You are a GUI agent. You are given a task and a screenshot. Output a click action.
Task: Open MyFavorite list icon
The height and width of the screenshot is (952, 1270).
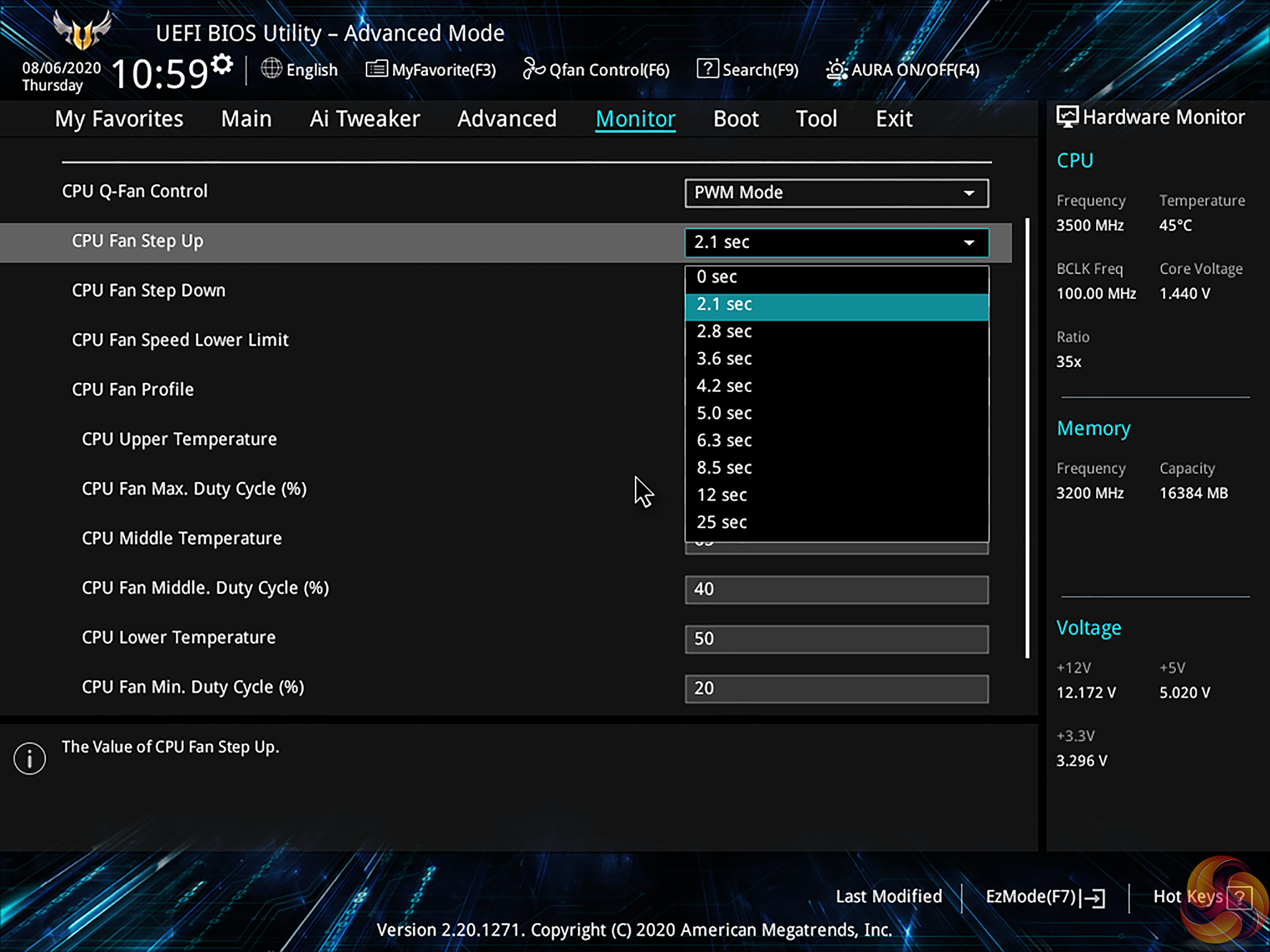coord(376,69)
